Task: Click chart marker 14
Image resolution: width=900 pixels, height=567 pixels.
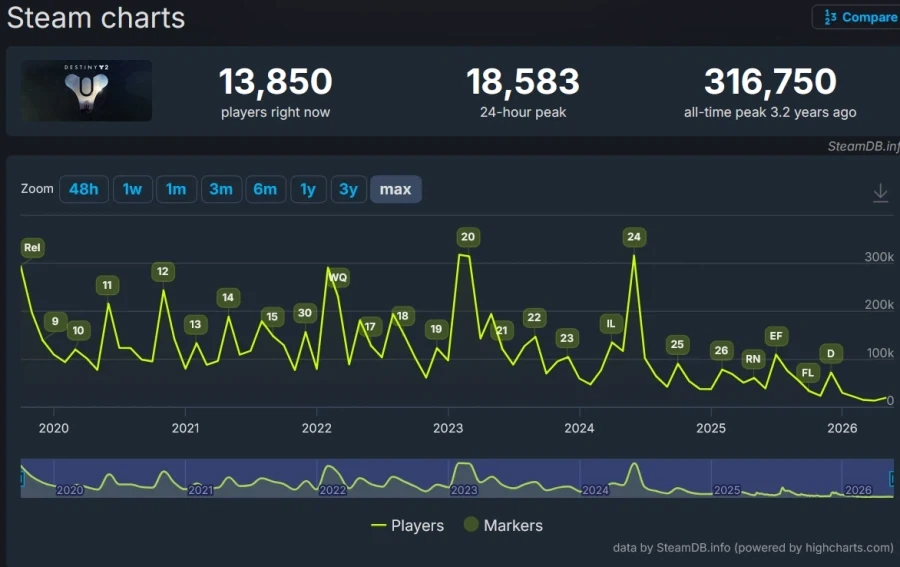Action: [228, 297]
